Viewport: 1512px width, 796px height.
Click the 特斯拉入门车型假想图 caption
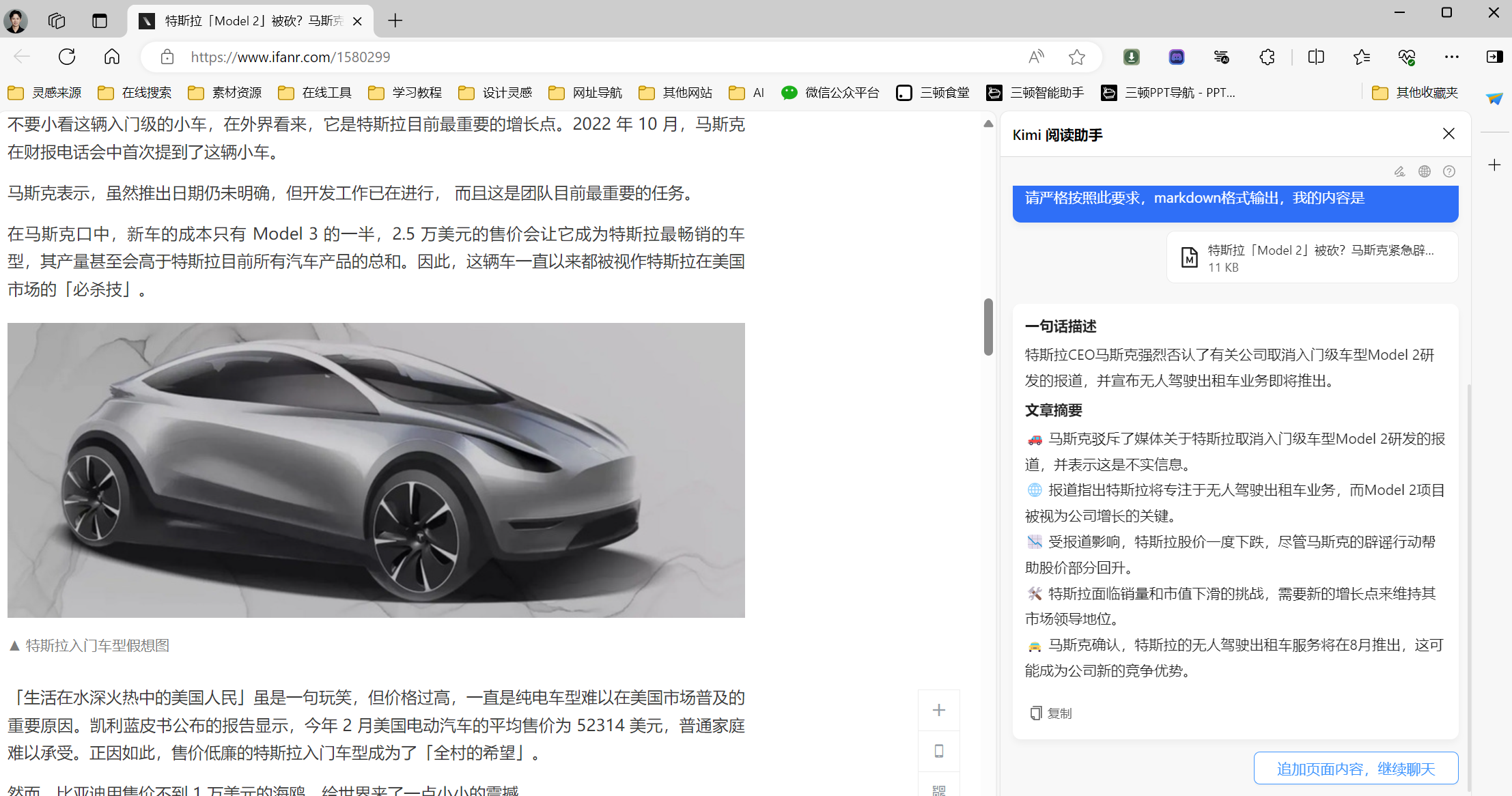click(89, 645)
